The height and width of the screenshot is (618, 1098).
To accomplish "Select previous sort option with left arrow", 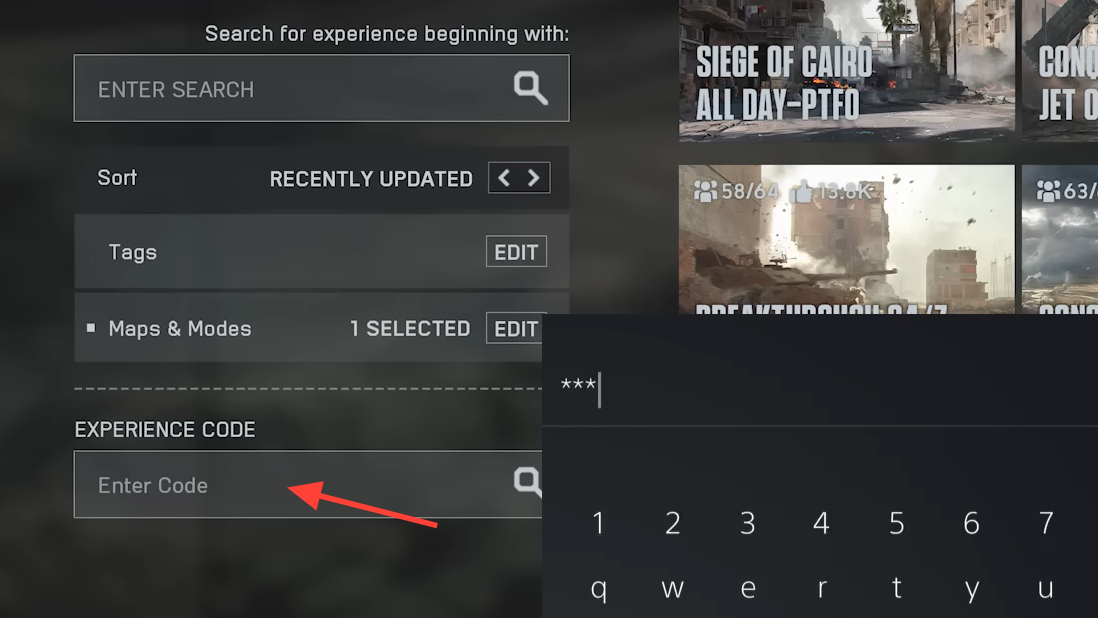I will pyautogui.click(x=504, y=178).
